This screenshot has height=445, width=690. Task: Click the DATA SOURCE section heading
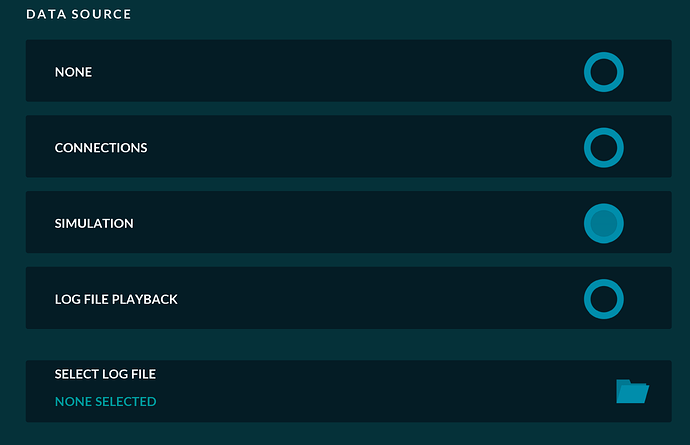[78, 15]
